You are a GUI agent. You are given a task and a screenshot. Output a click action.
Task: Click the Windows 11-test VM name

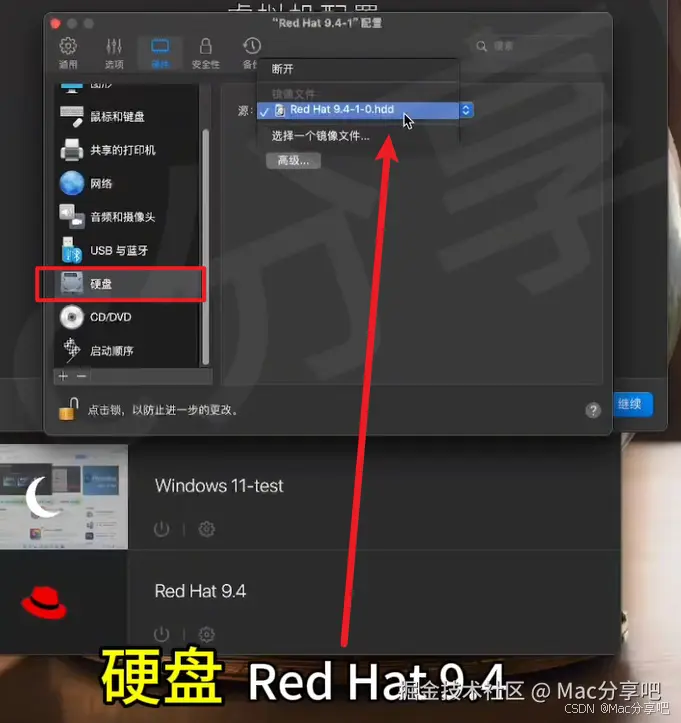[x=219, y=486]
